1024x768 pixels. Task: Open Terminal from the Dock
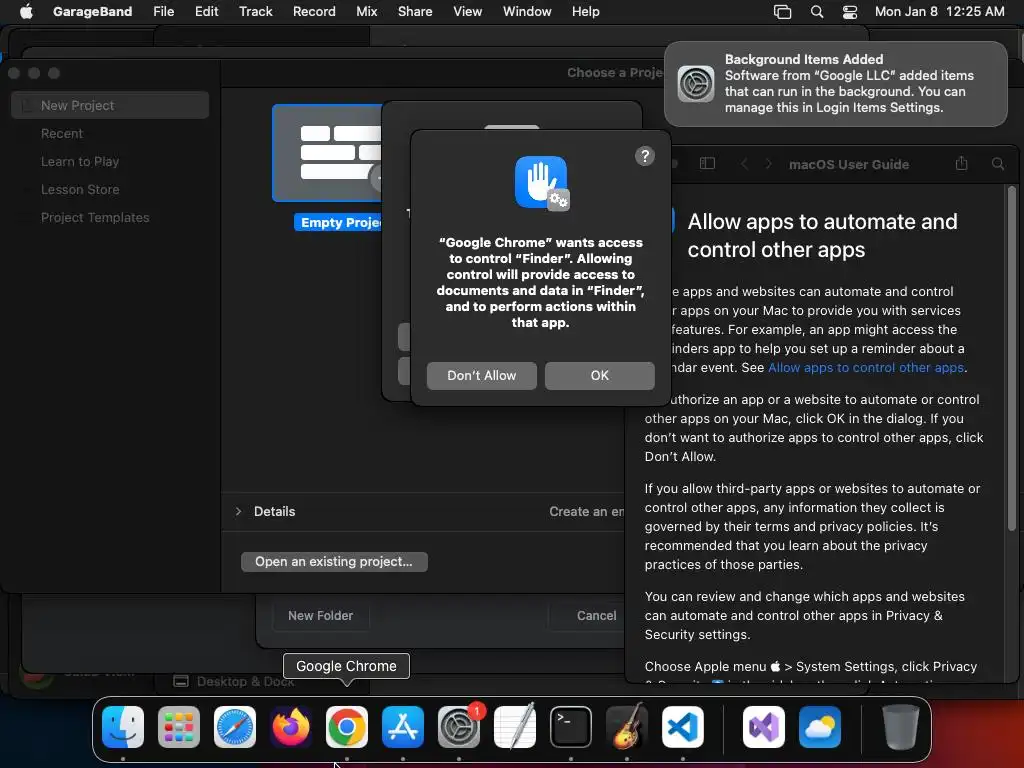click(571, 727)
